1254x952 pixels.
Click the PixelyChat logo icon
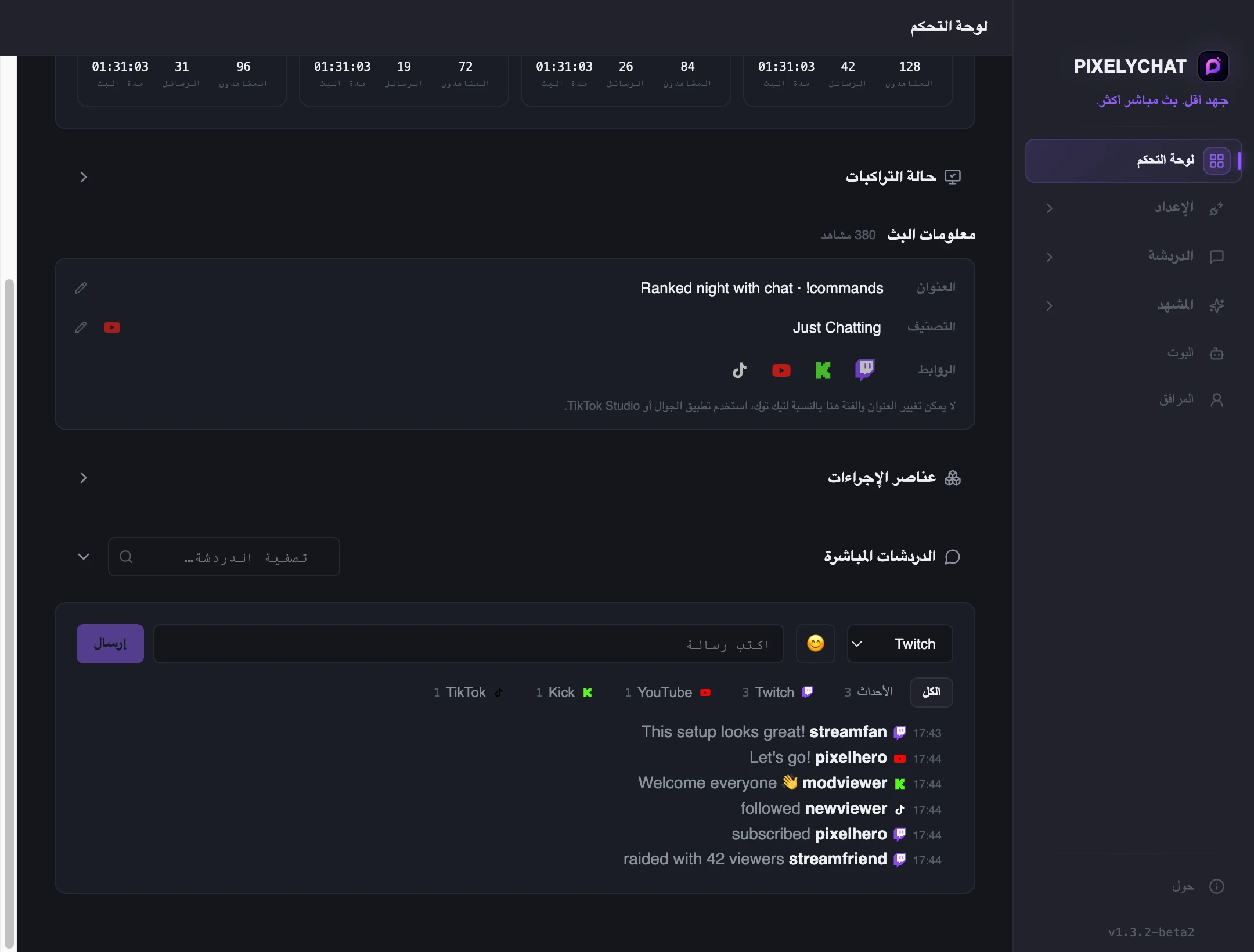click(1213, 66)
